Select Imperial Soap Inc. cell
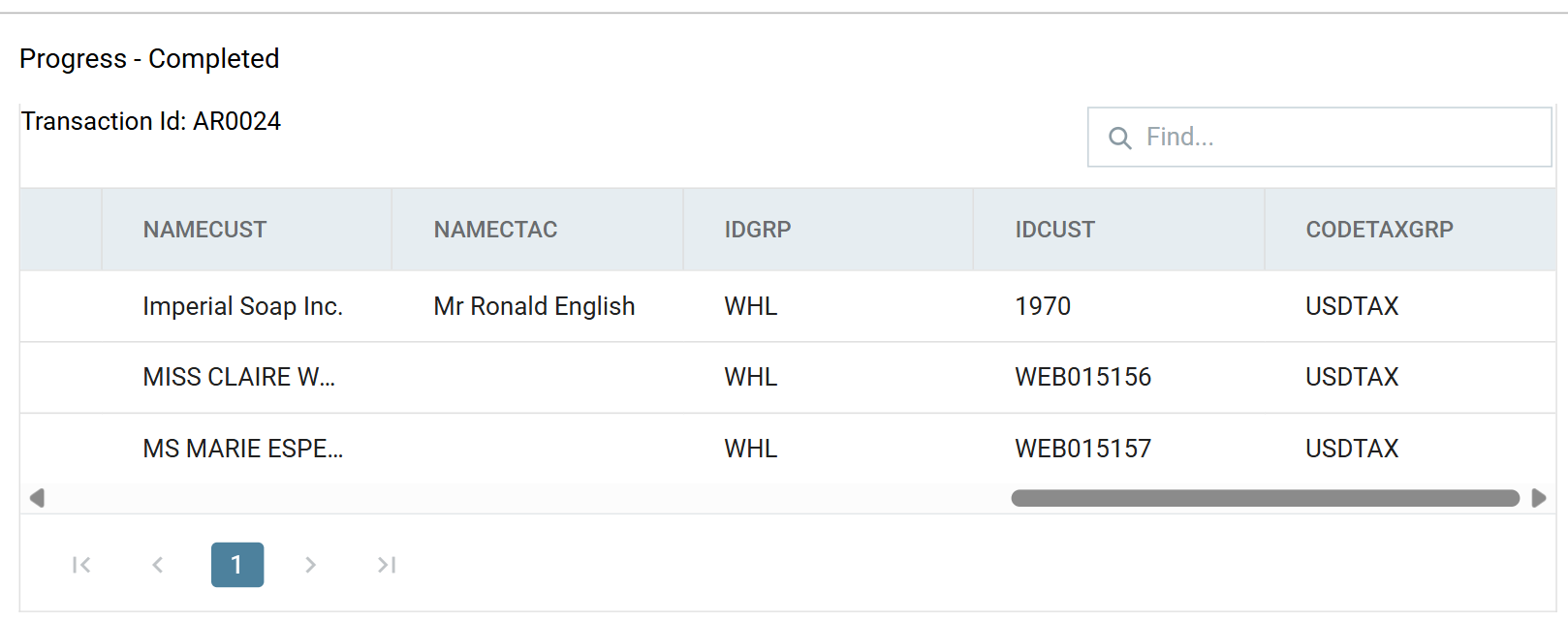Image resolution: width=1568 pixels, height=622 pixels. click(242, 306)
